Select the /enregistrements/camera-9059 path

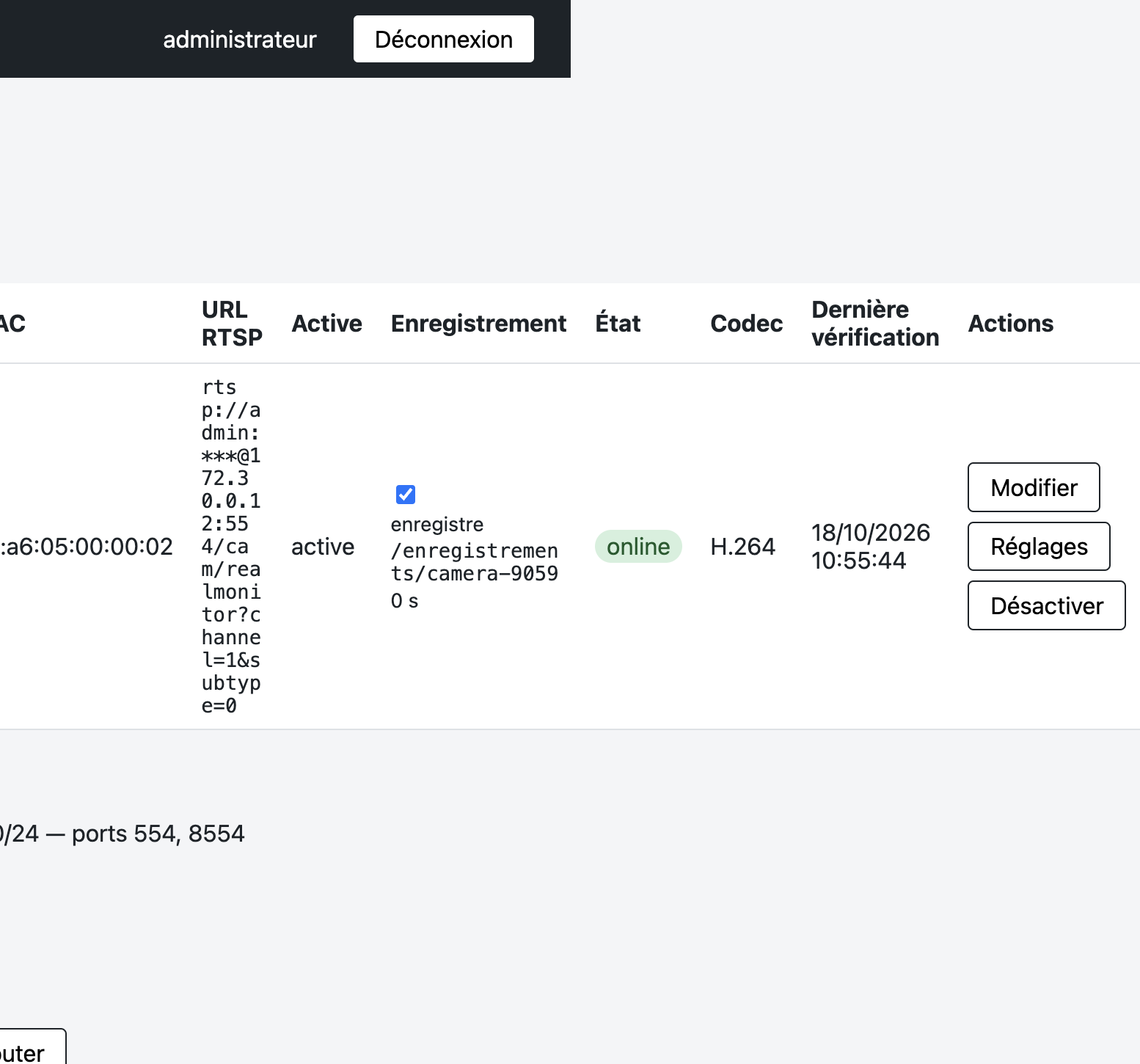coord(475,562)
